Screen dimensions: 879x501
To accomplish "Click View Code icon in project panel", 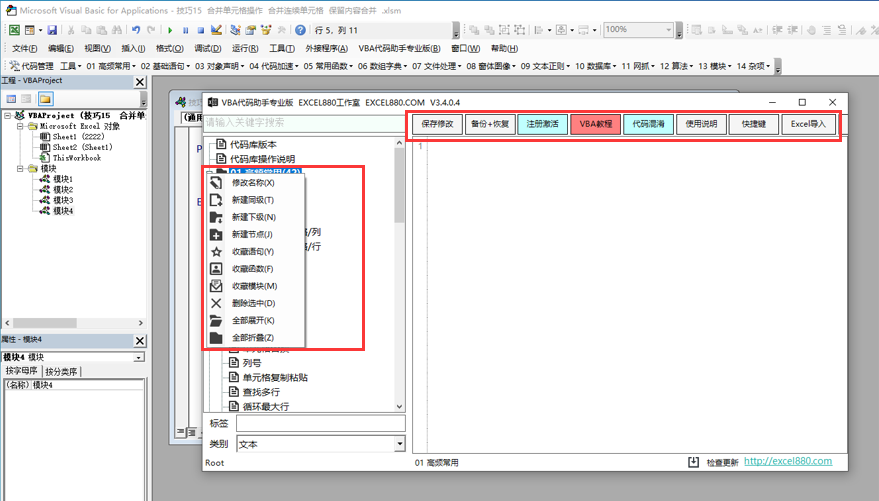I will [x=11, y=99].
